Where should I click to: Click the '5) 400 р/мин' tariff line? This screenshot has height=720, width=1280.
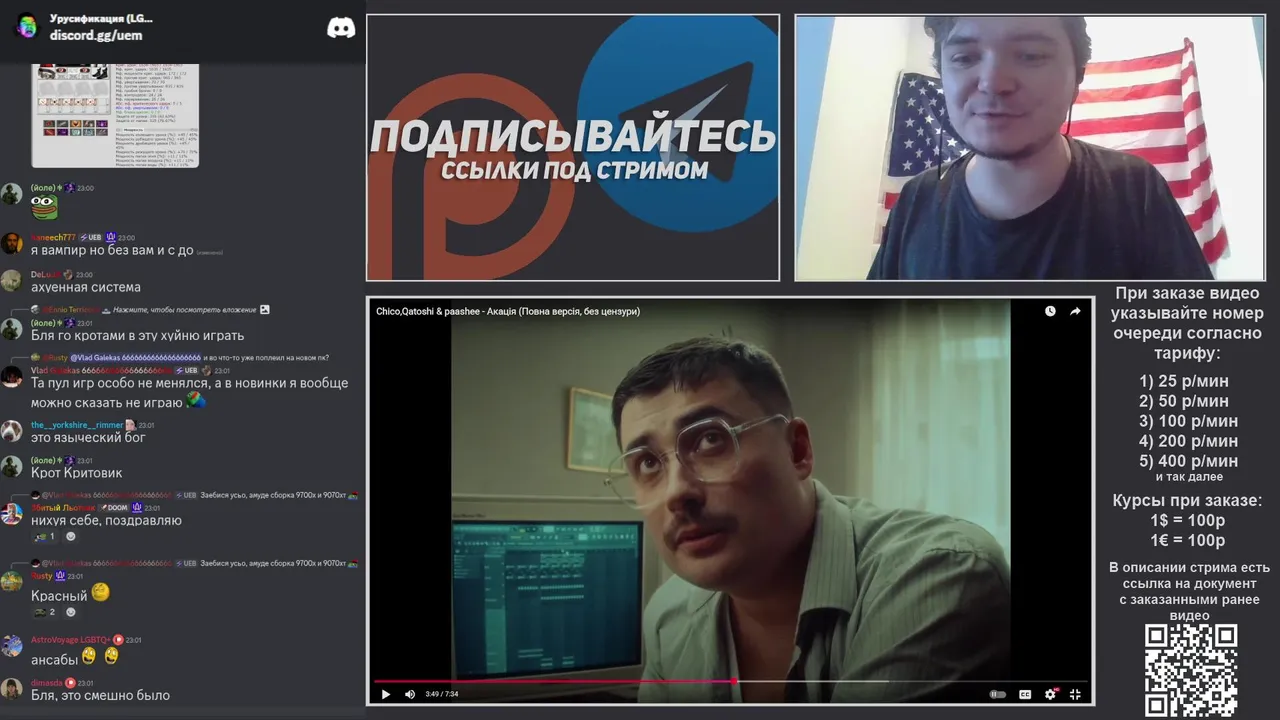point(1188,461)
